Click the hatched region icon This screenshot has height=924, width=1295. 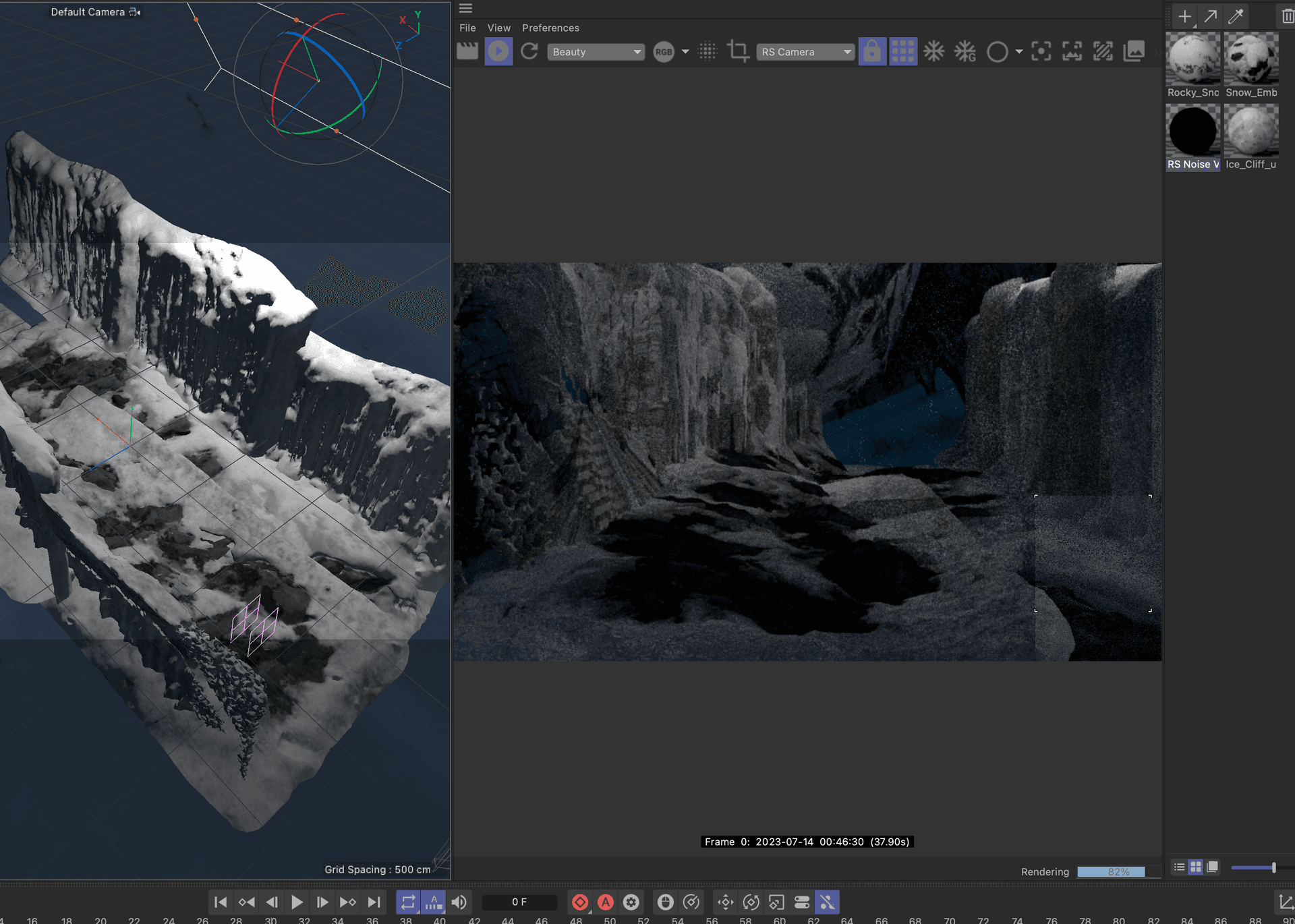tap(1103, 51)
